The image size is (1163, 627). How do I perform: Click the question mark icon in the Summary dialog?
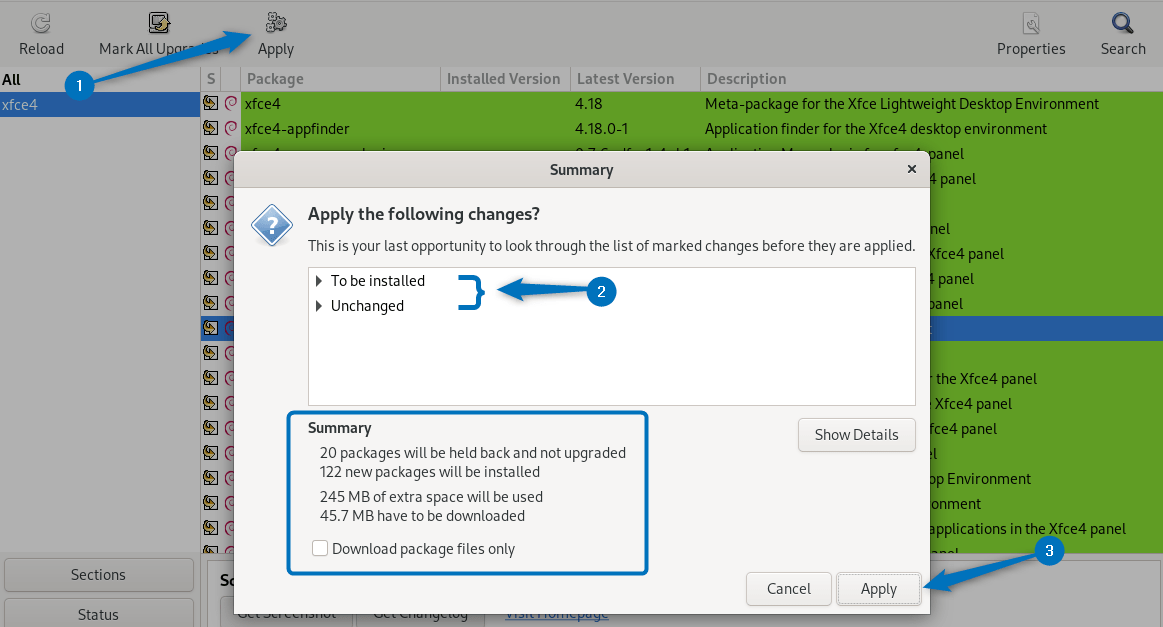[x=272, y=226]
